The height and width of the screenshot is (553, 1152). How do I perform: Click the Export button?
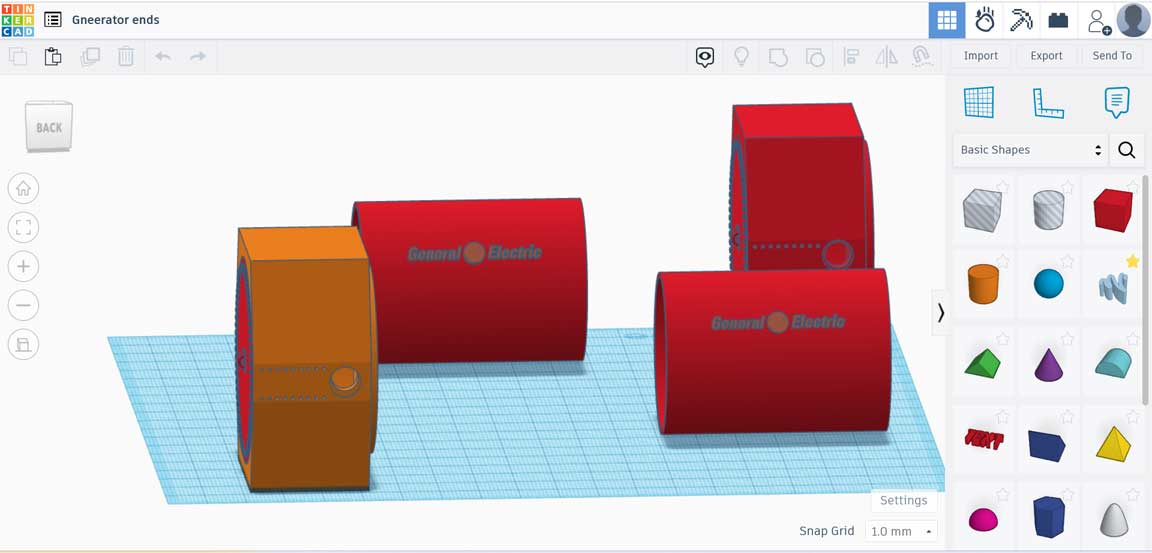pos(1046,56)
